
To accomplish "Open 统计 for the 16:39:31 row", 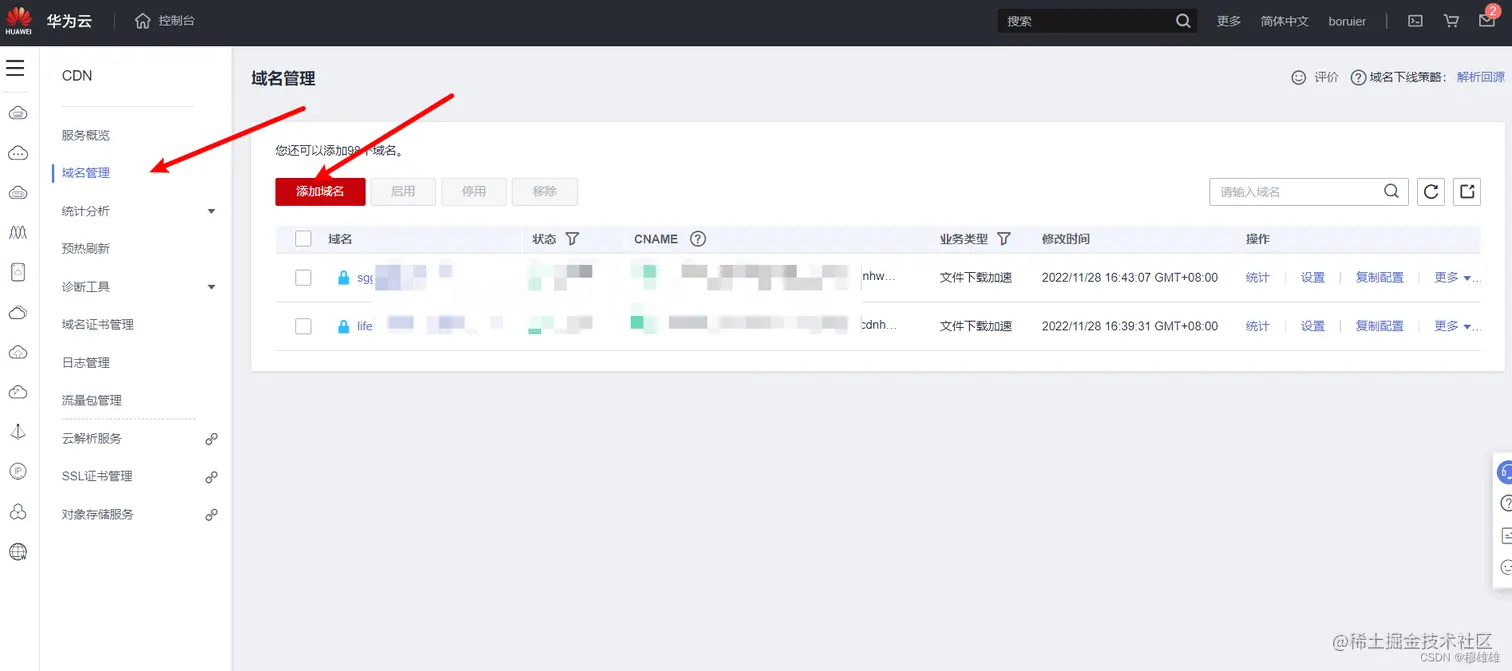I will pos(1257,326).
